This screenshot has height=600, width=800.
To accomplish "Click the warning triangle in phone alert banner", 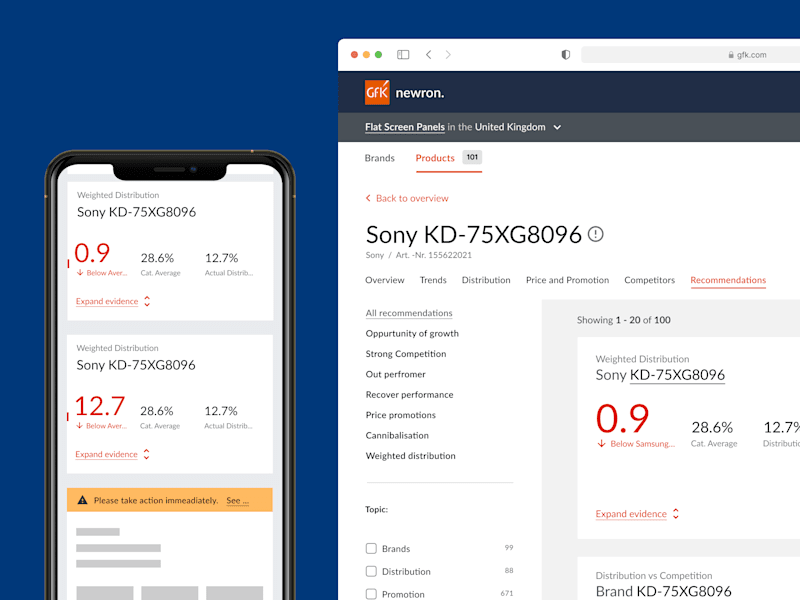I will tap(82, 500).
